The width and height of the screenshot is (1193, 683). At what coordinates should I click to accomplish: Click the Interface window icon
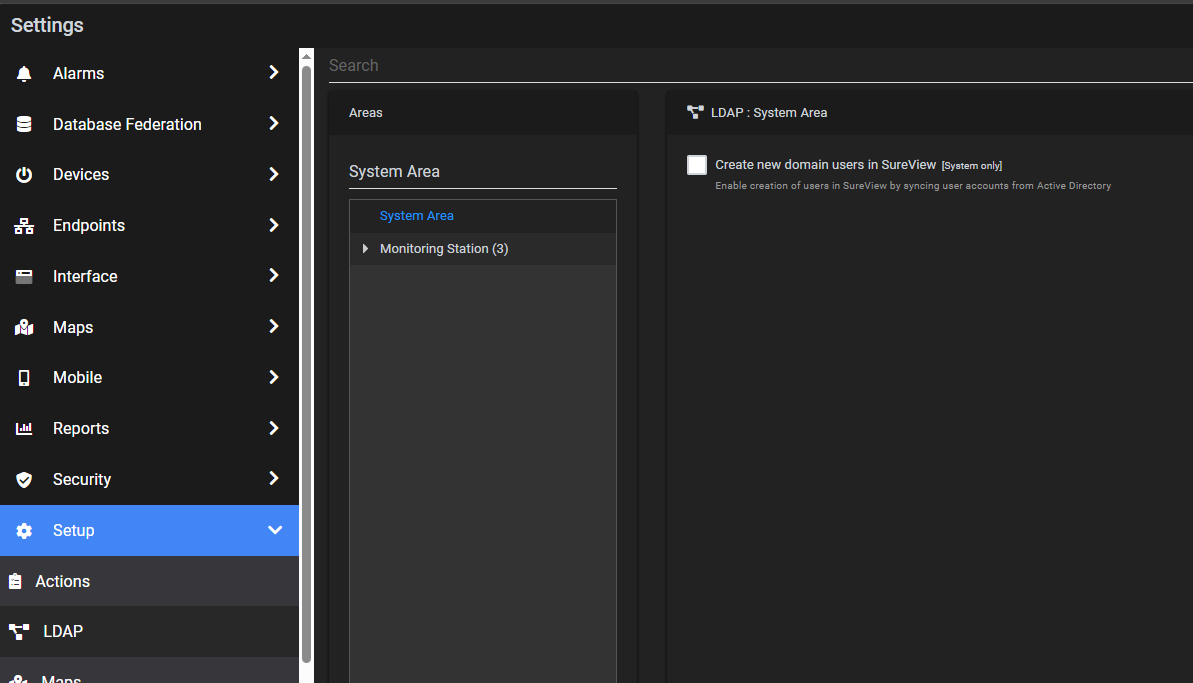click(24, 277)
